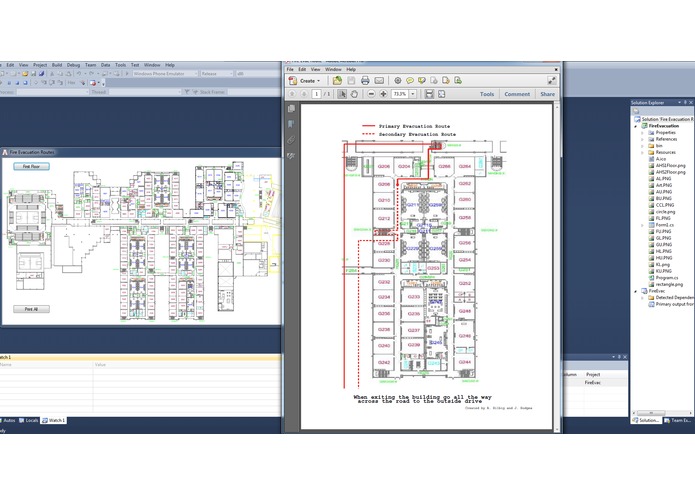Print the PDF using printer icon
The height and width of the screenshot is (494, 695).
pos(365,81)
